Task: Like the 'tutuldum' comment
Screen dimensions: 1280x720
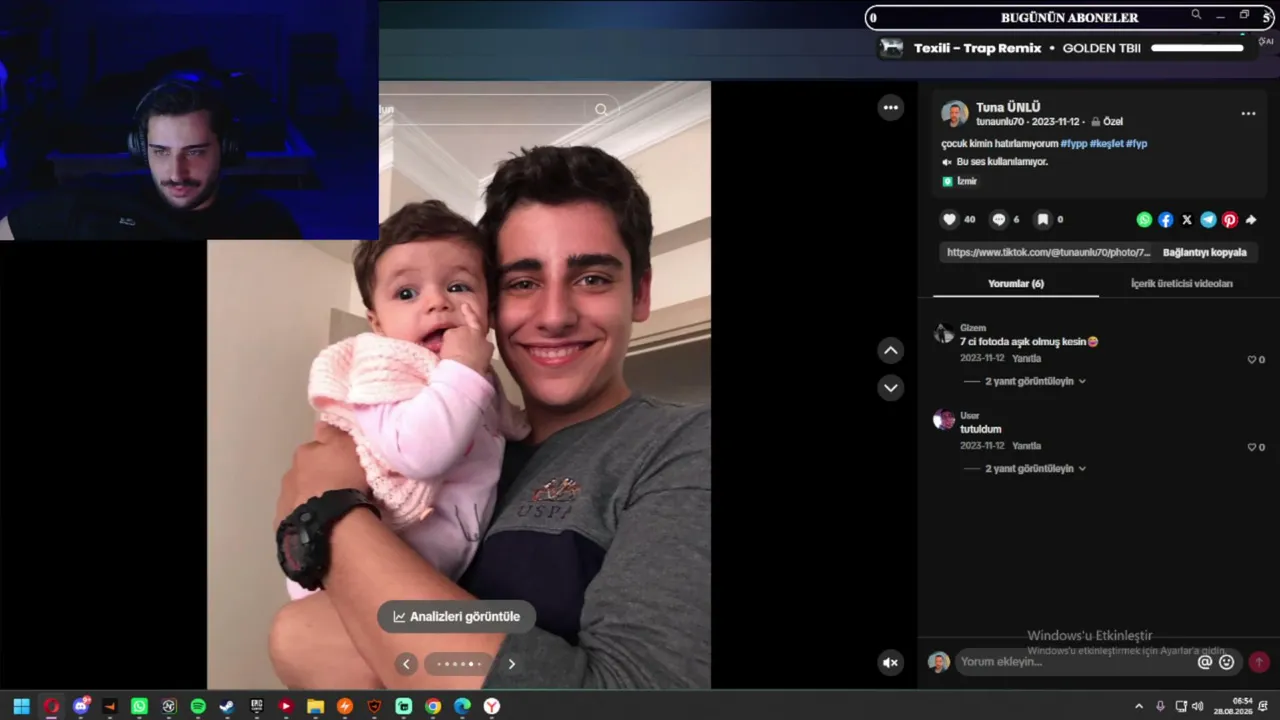Action: [1252, 447]
